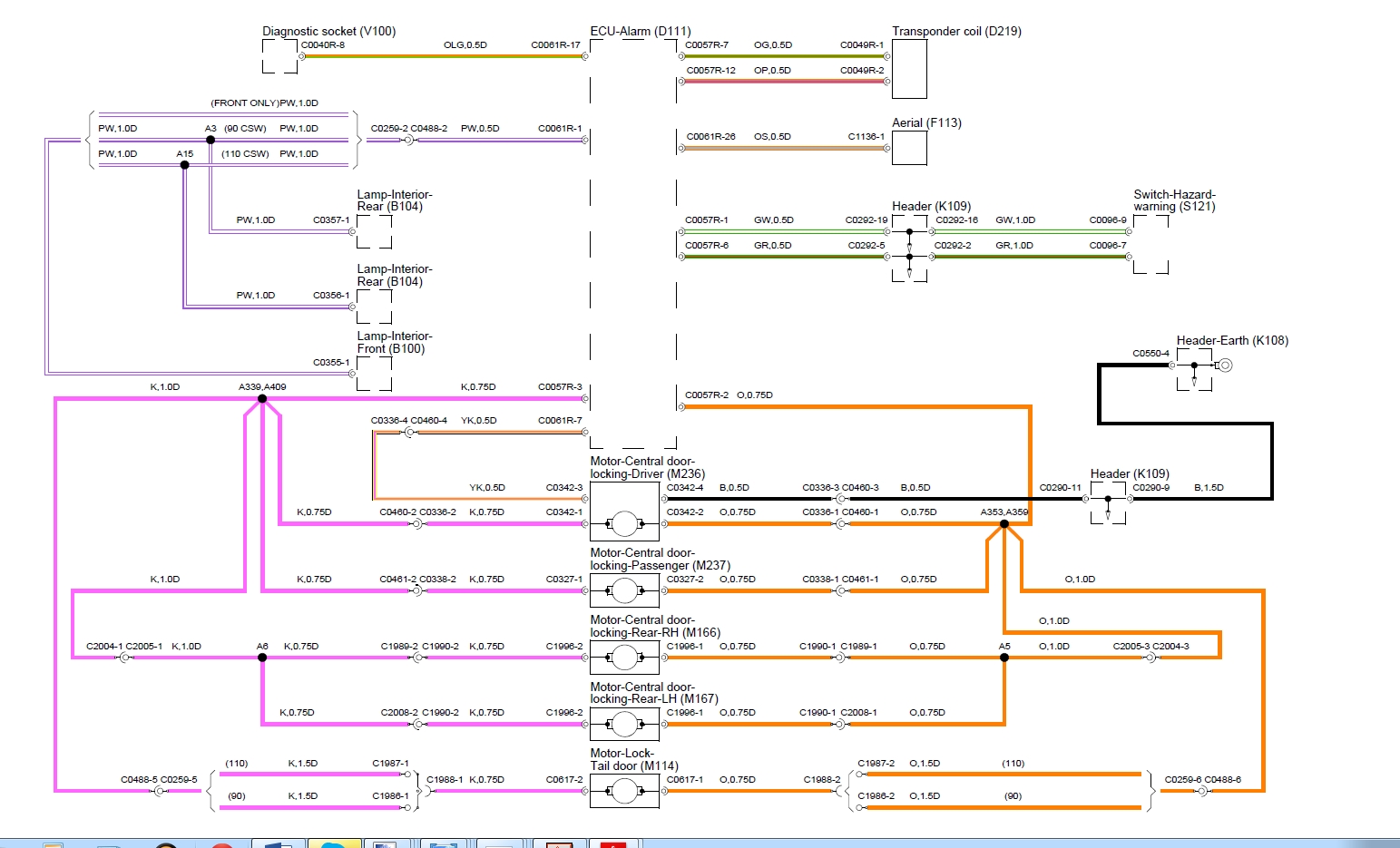Select the C0550-4 connector pin label

tap(1150, 353)
